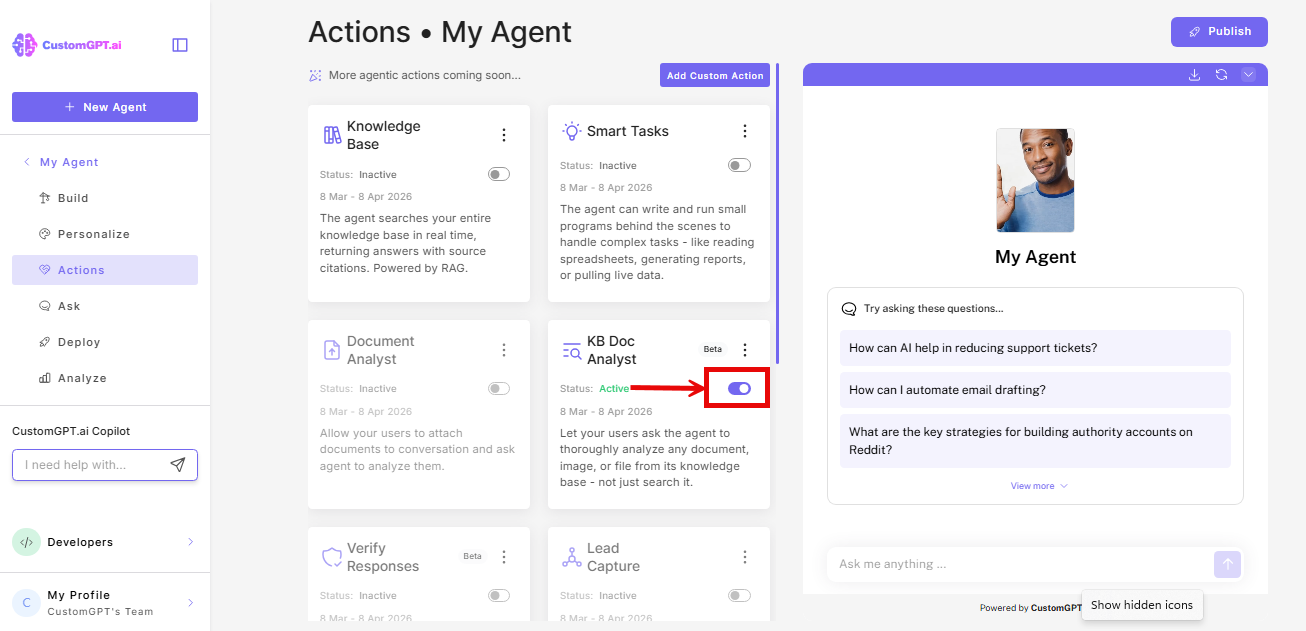Select the Smart Tasks lightbulb icon
Screen dimensions: 1306x631
point(571,130)
